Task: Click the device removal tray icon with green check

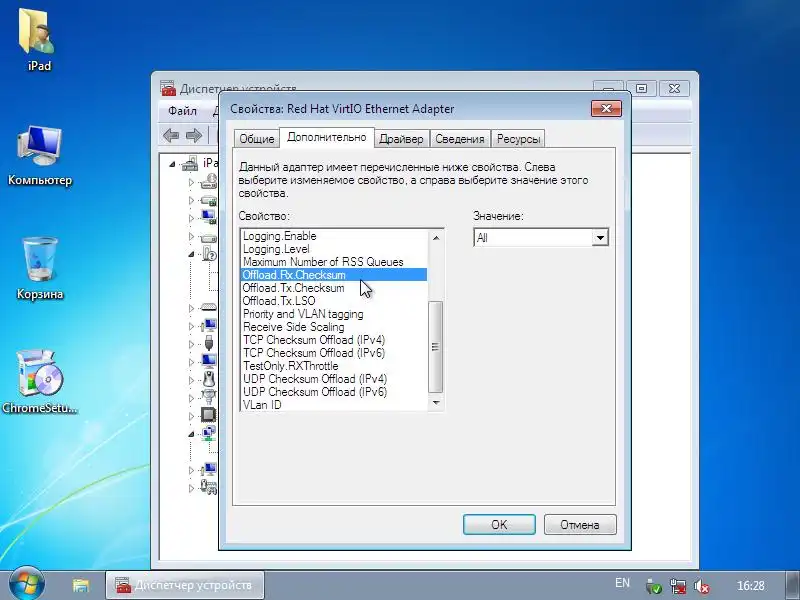Action: pyautogui.click(x=654, y=586)
